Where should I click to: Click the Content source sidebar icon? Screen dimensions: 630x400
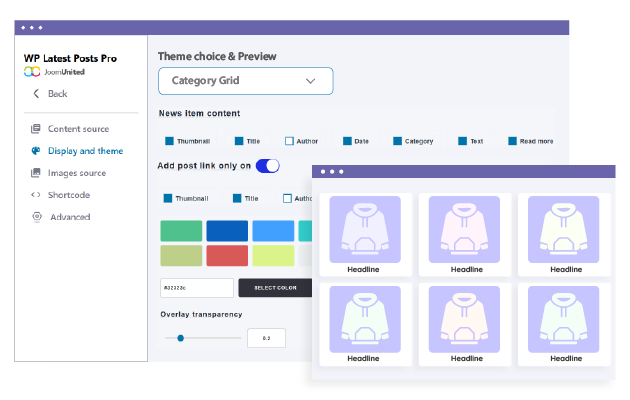click(36, 129)
